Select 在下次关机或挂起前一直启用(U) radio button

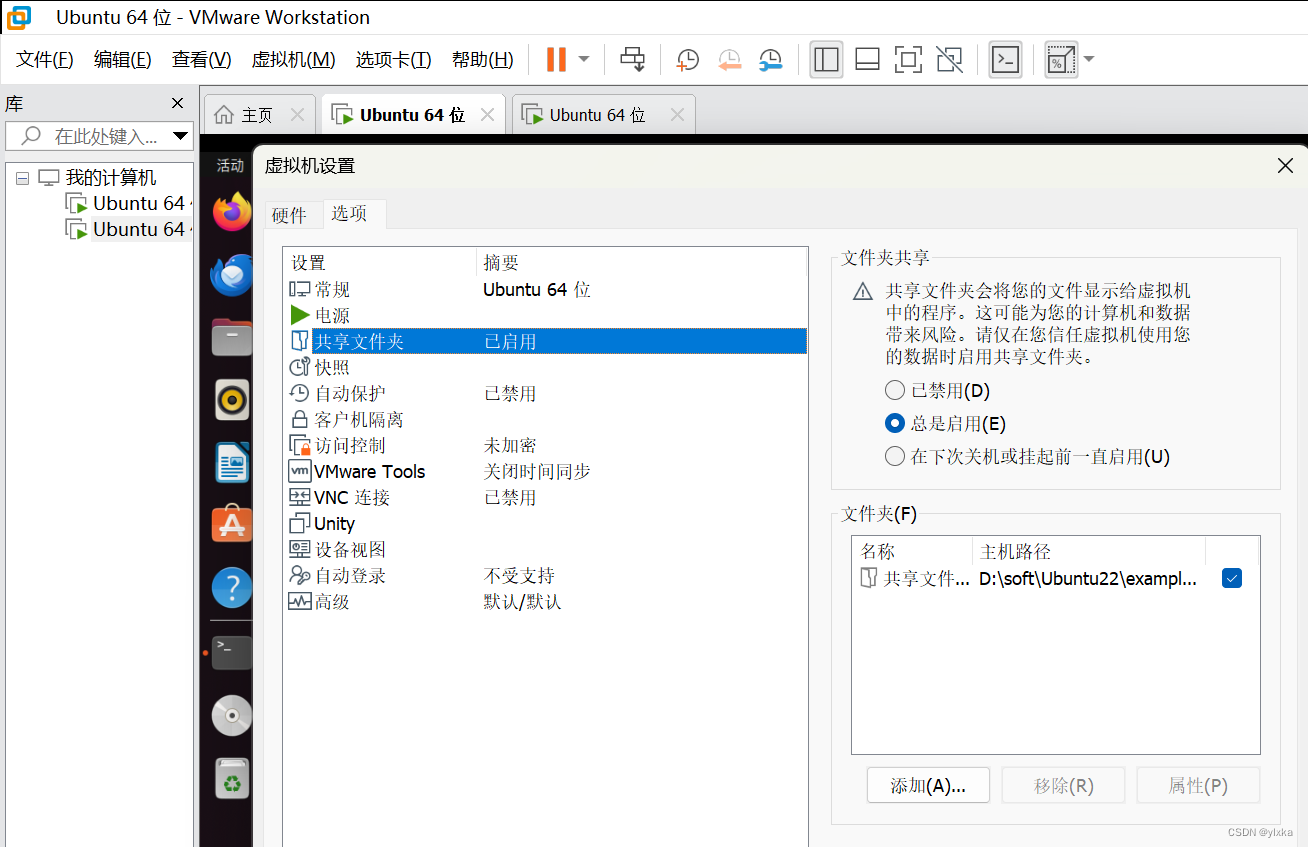(895, 456)
